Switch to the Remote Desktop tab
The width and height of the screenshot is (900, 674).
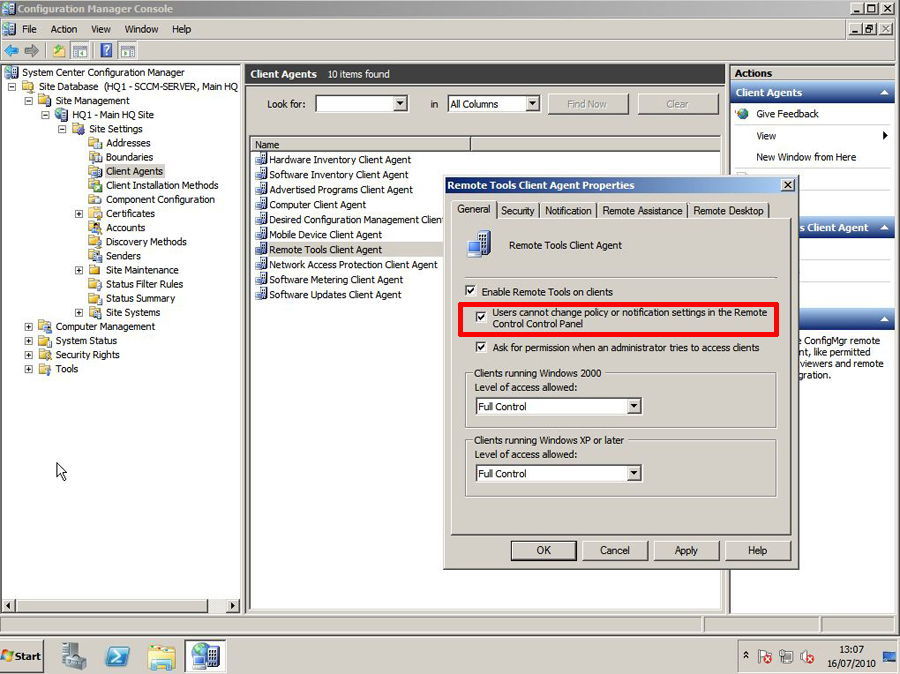pos(728,211)
